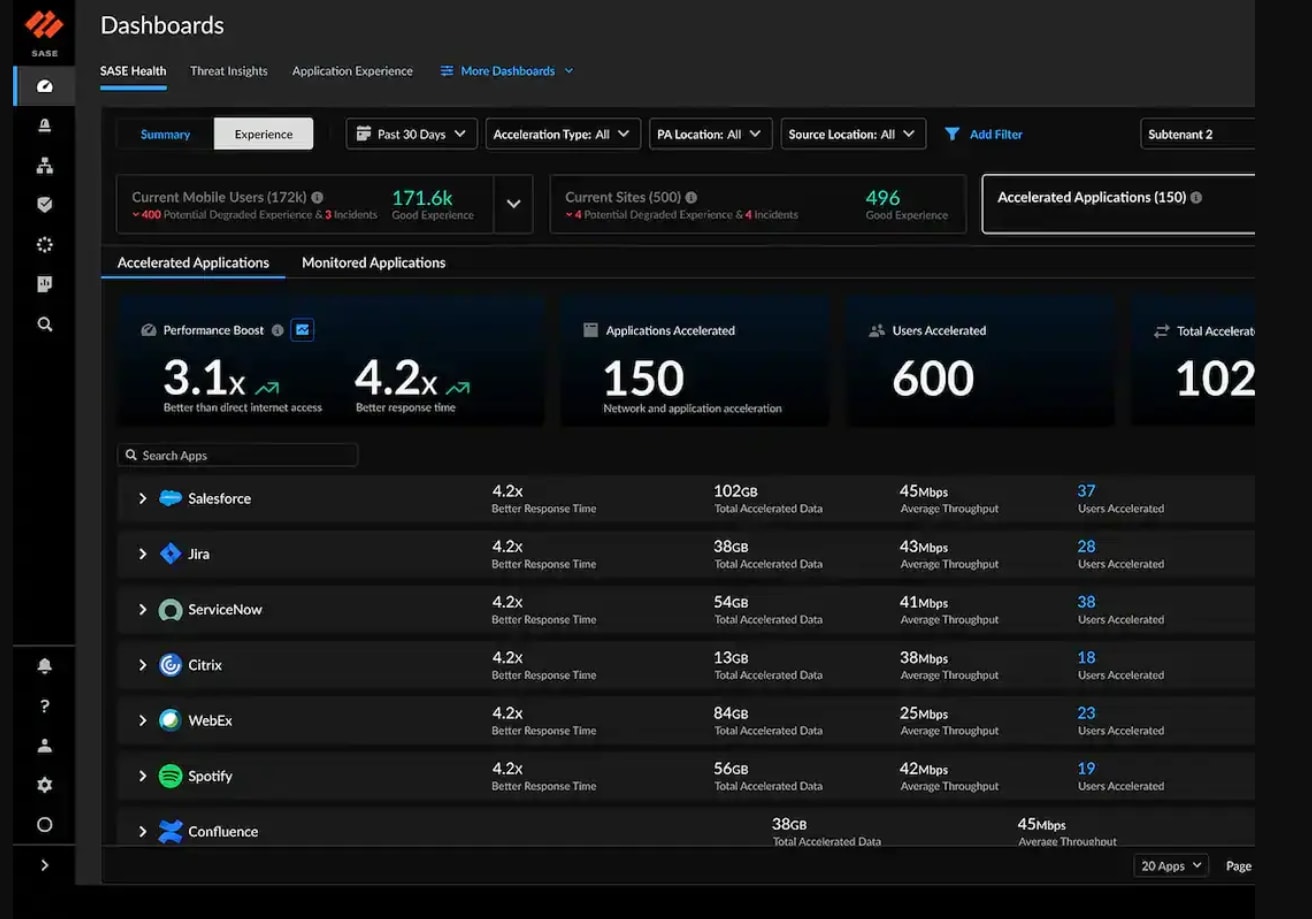Click the Jira logo icon
The height and width of the screenshot is (919, 1312).
171,554
